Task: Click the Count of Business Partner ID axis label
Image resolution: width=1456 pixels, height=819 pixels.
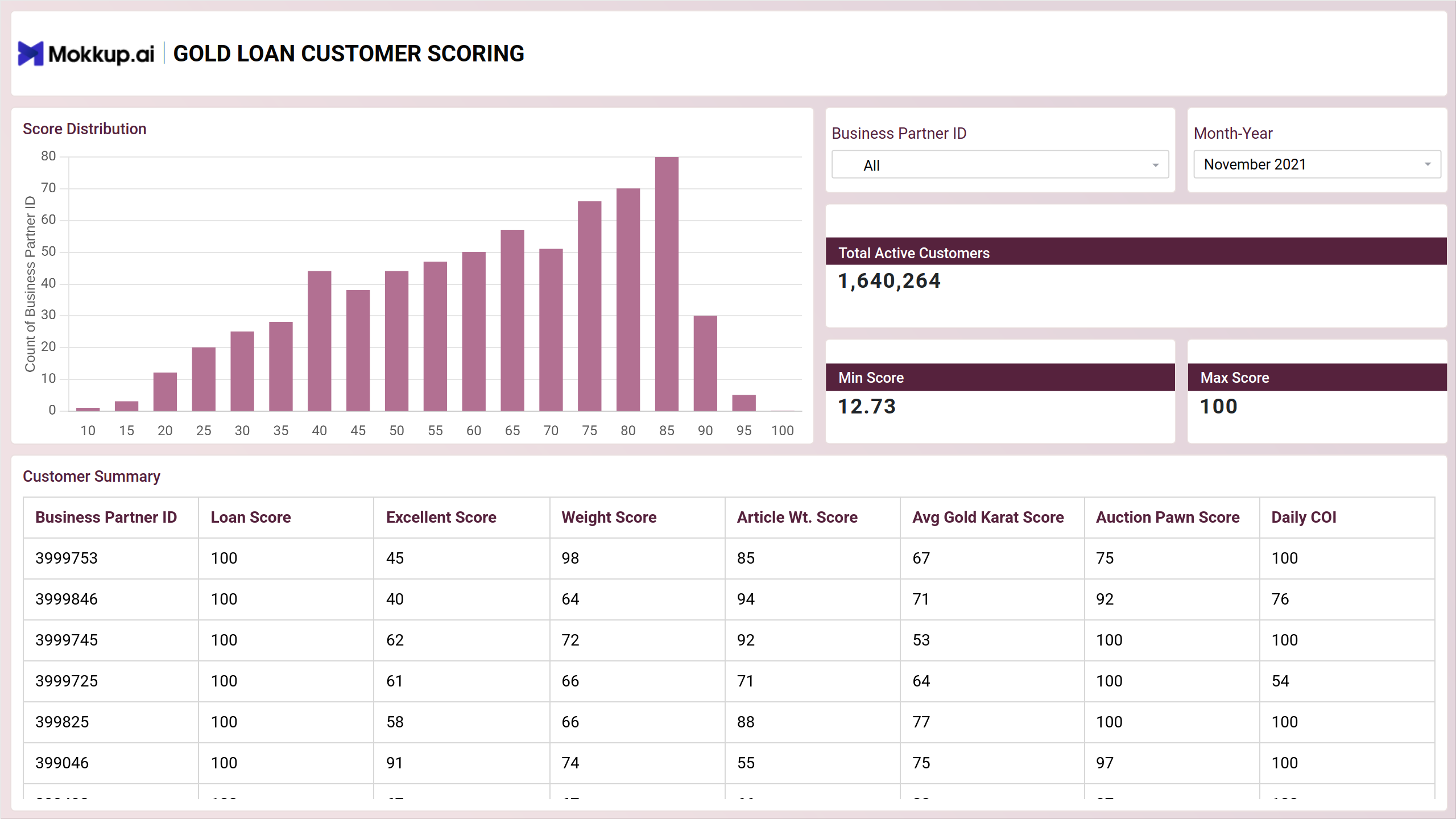Action: (x=30, y=284)
